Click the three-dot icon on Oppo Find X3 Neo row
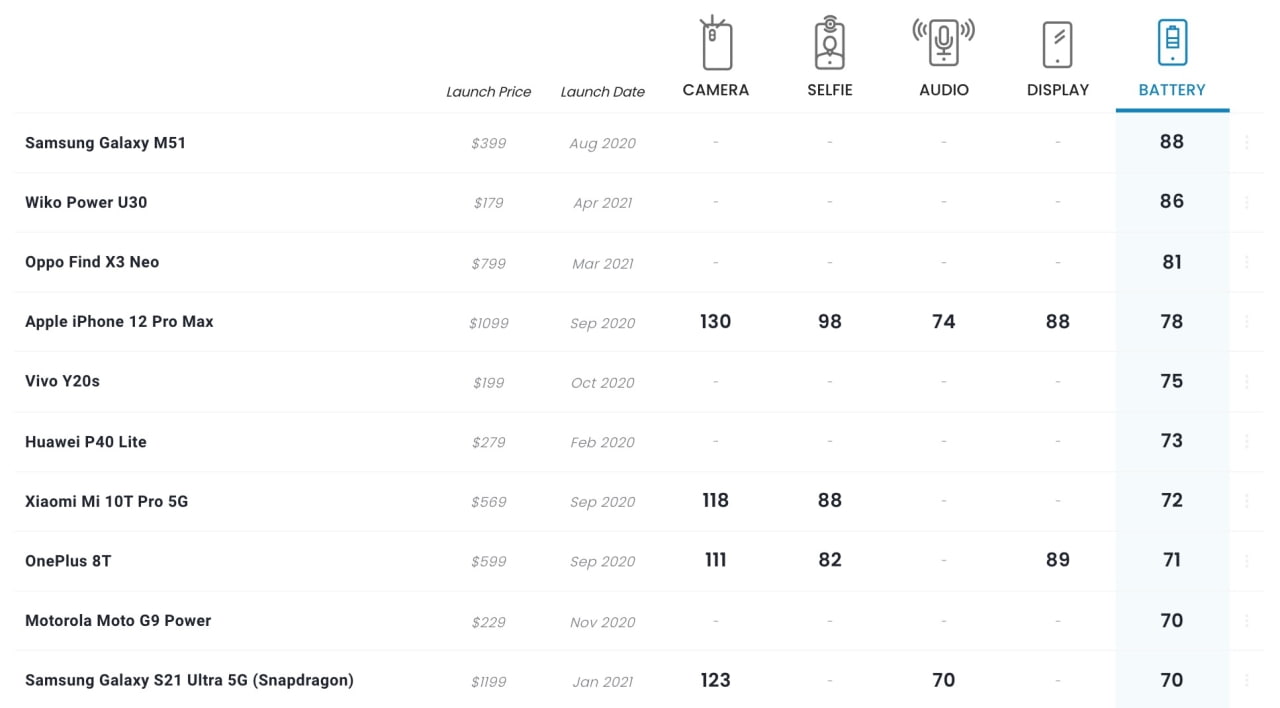This screenshot has width=1280, height=708. [x=1246, y=262]
